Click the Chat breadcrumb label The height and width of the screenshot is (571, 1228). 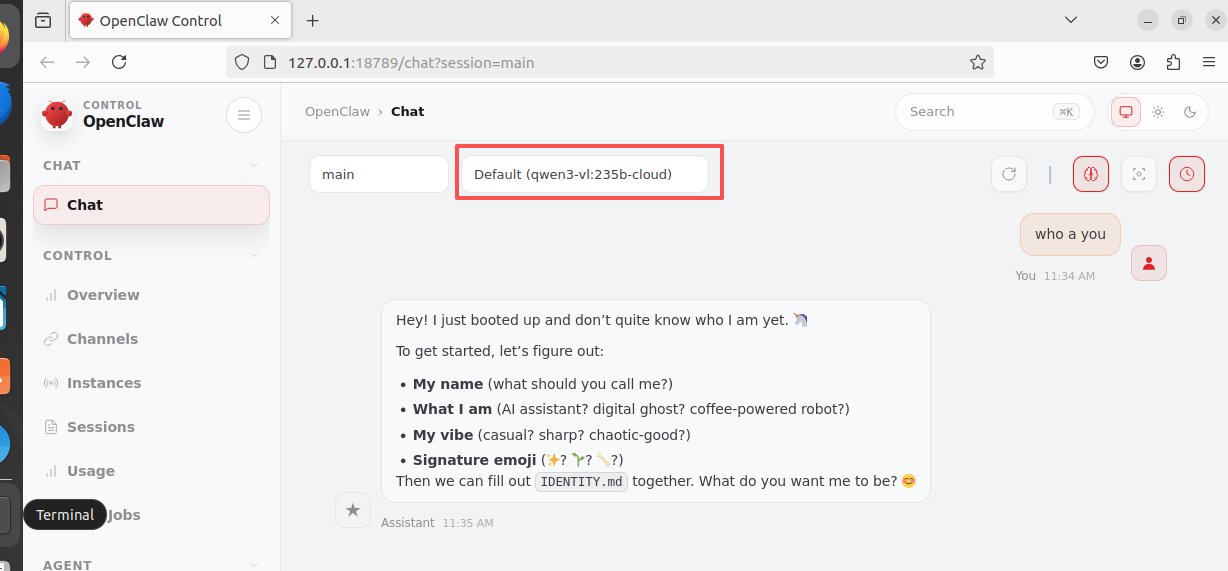(x=408, y=111)
